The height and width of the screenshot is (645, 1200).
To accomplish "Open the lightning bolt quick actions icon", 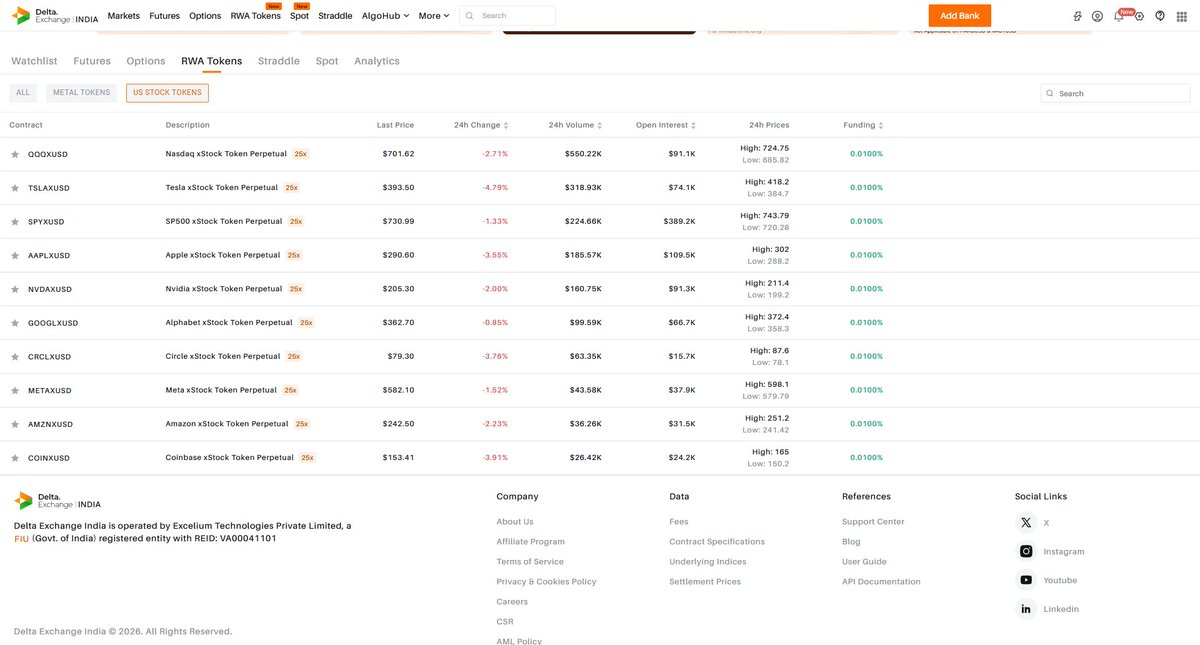I will 1077,16.
